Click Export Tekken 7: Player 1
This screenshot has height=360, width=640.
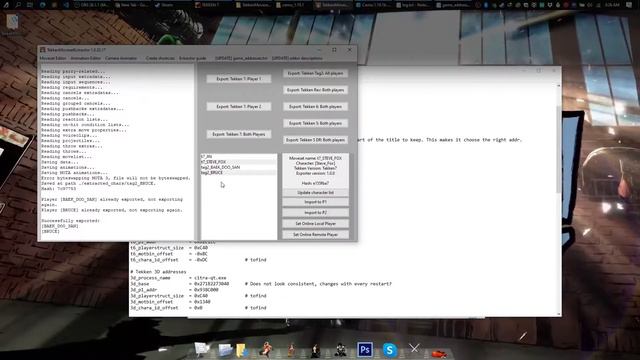coord(239,79)
